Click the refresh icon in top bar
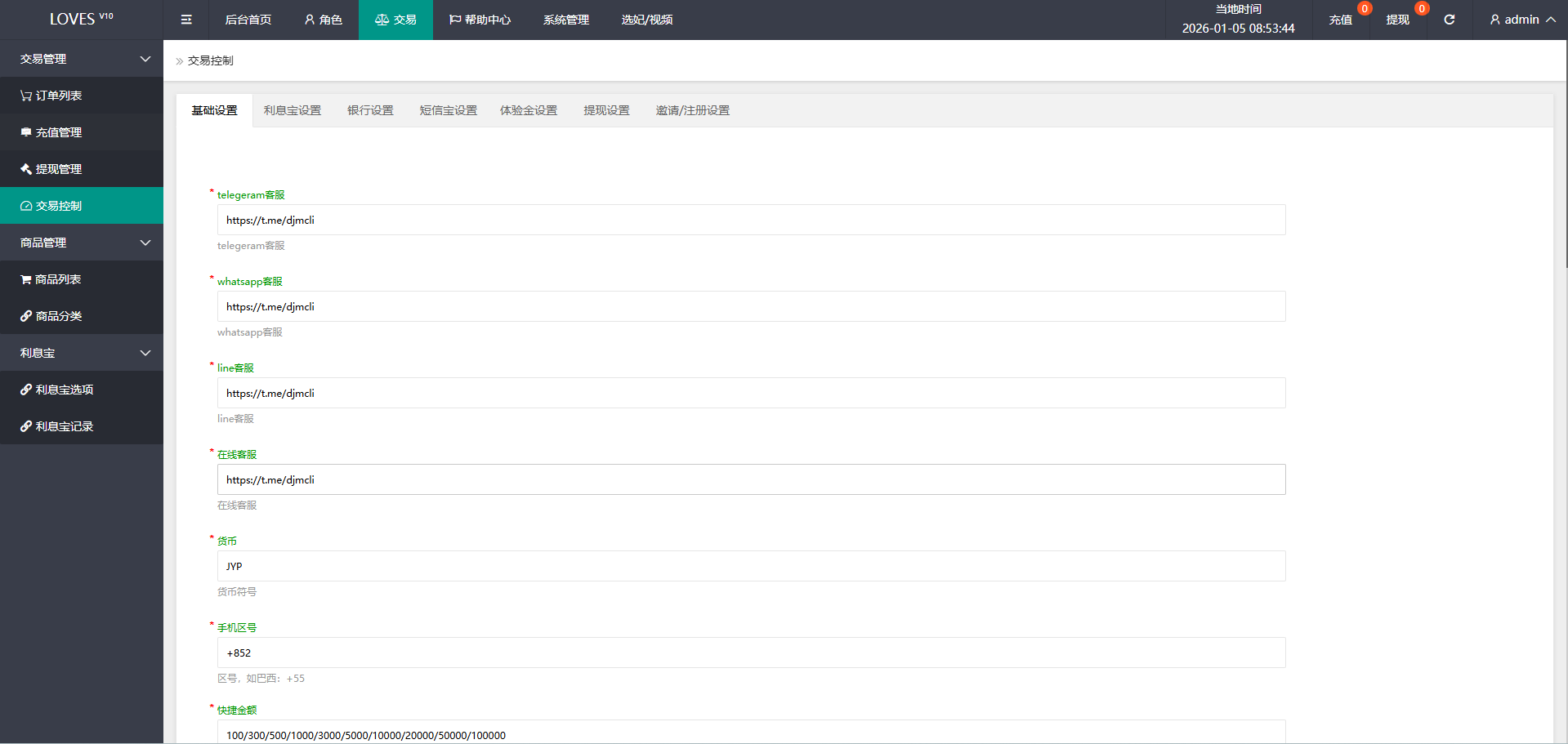The width and height of the screenshot is (1568, 744). [1449, 20]
